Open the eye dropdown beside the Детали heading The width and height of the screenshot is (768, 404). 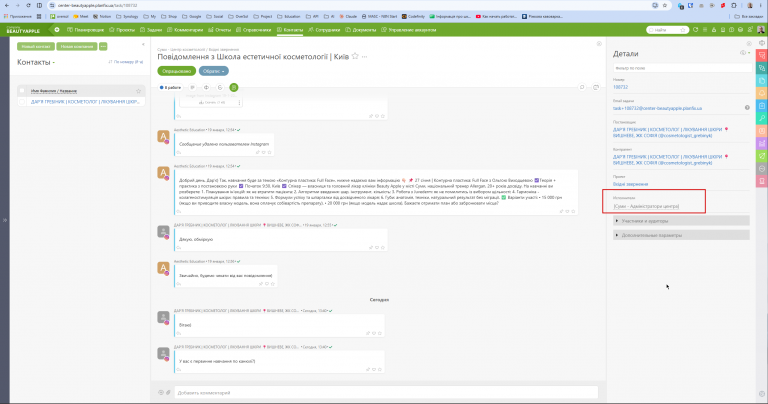(745, 53)
